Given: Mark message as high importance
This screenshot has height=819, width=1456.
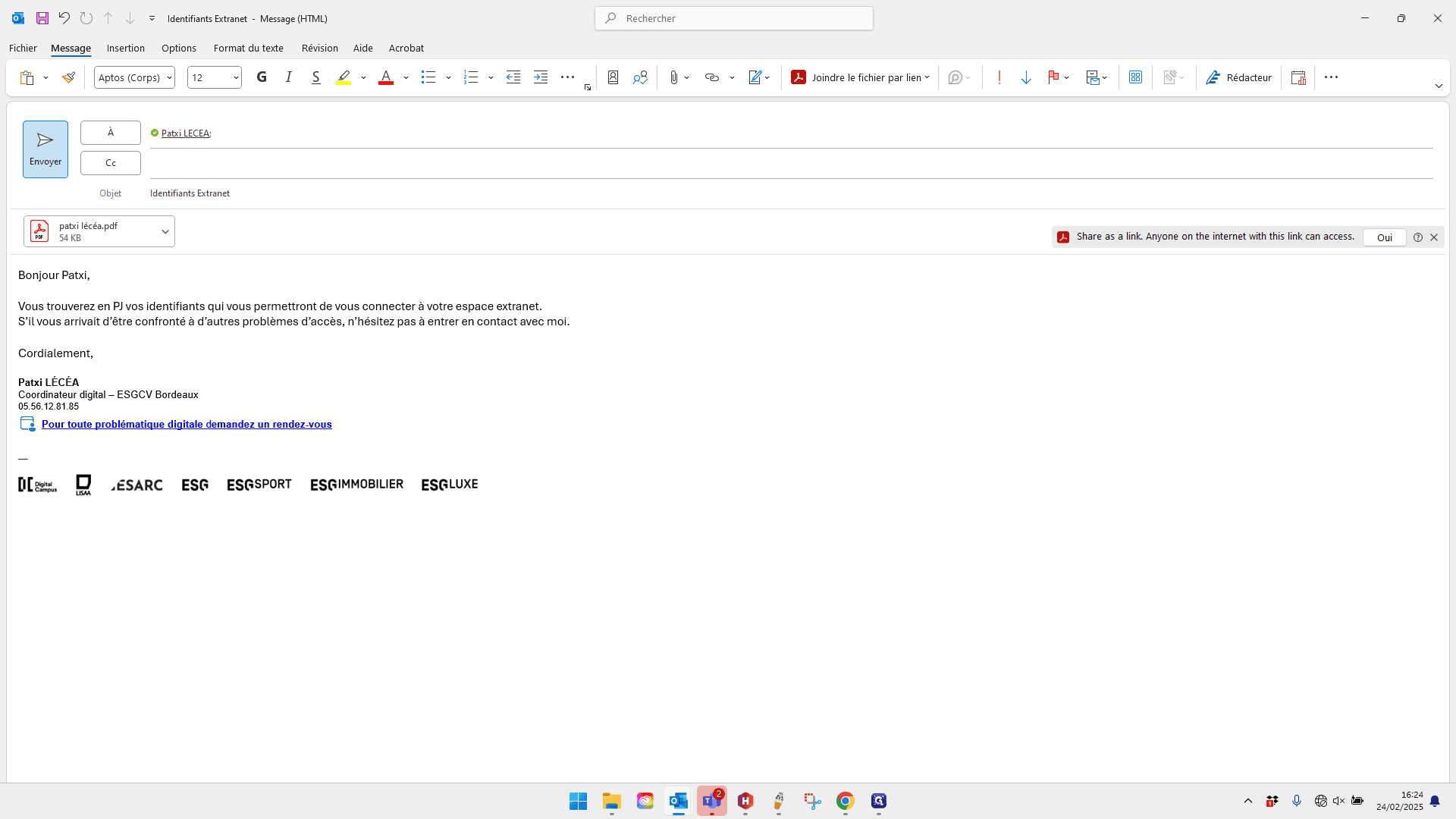Looking at the screenshot, I should tap(999, 77).
